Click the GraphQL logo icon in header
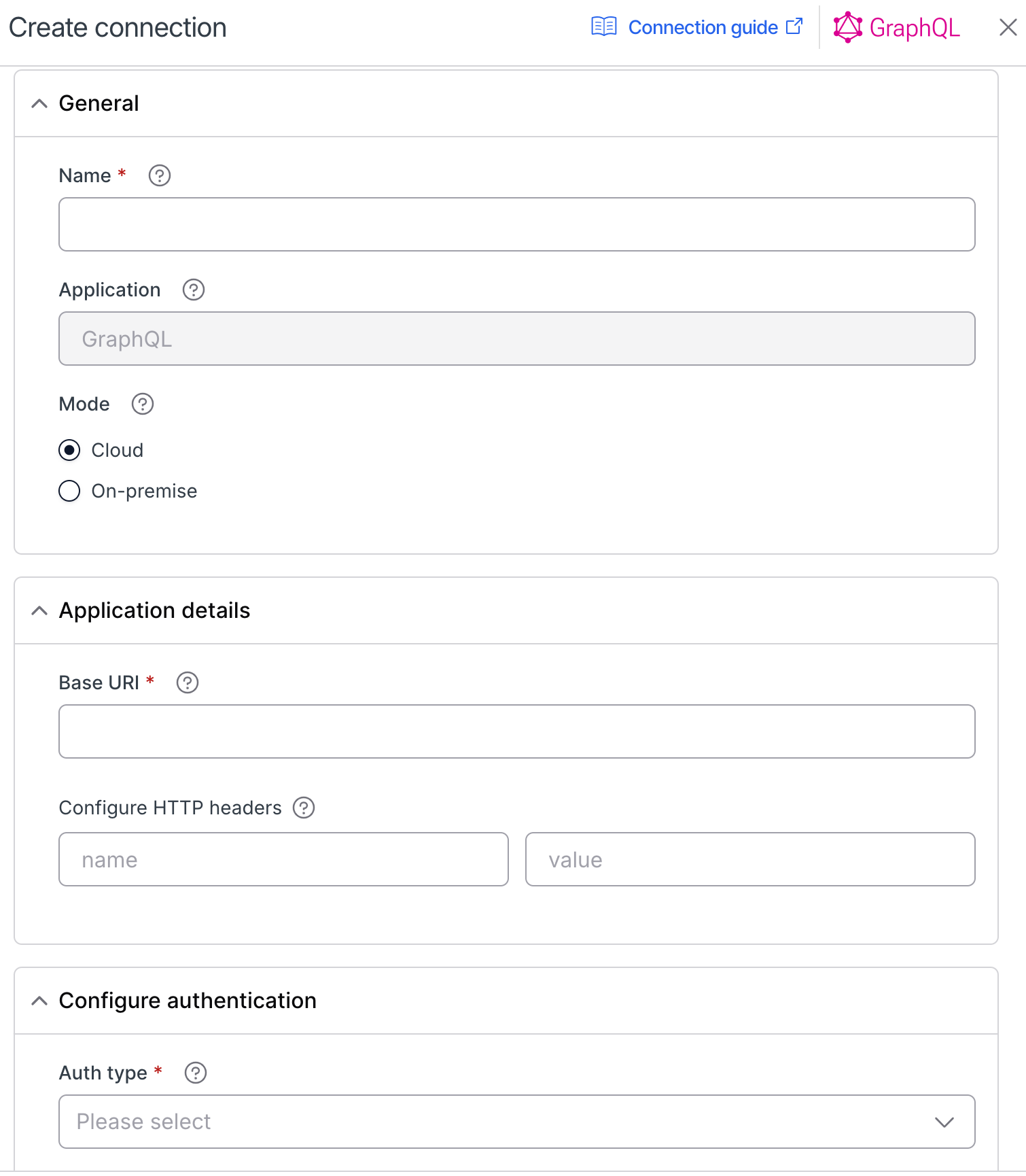The width and height of the screenshot is (1026, 1176). click(848, 27)
